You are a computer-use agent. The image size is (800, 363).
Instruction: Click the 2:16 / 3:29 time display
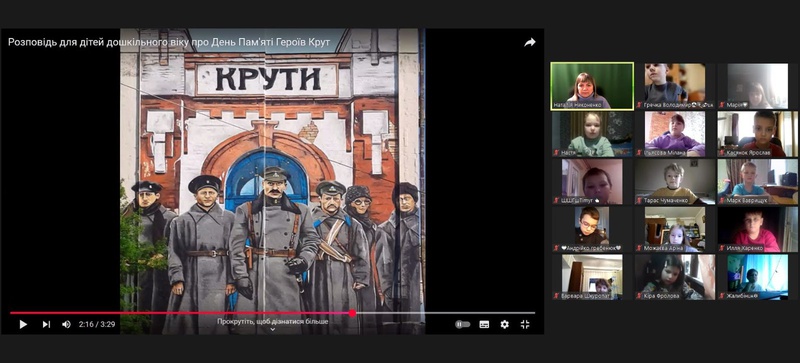tap(96, 324)
